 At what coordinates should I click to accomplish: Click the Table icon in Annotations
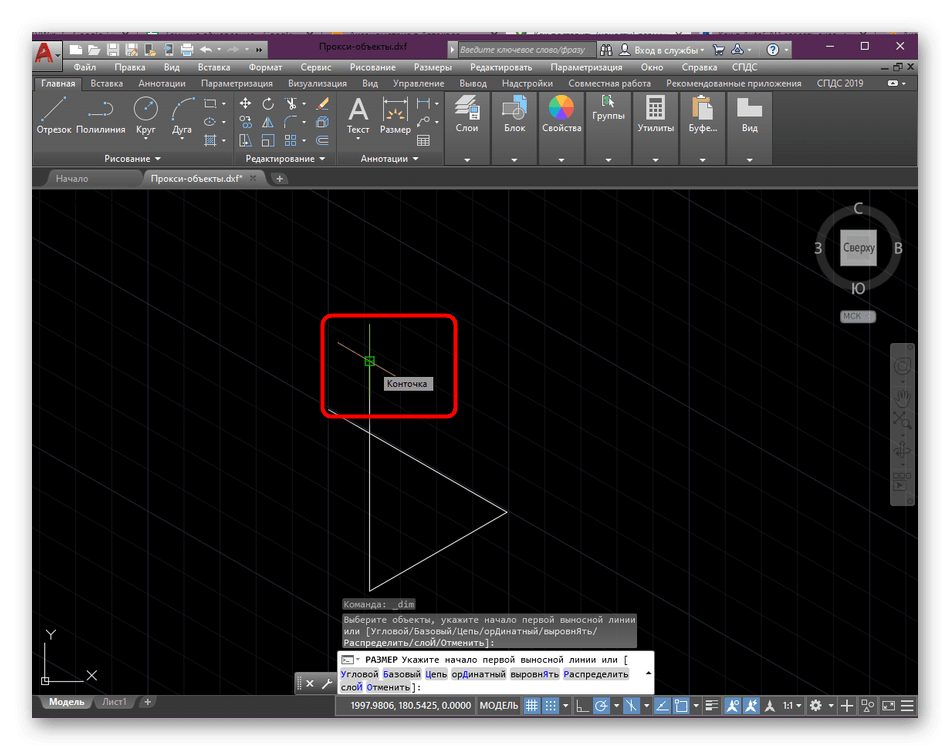424,141
